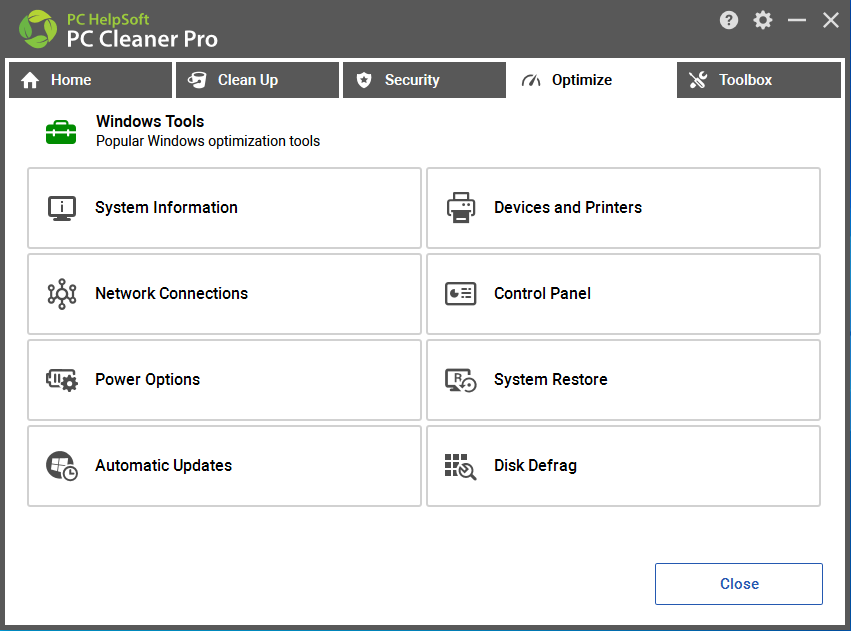Click the Home tab house icon
This screenshot has height=631, width=851.
tap(30, 80)
